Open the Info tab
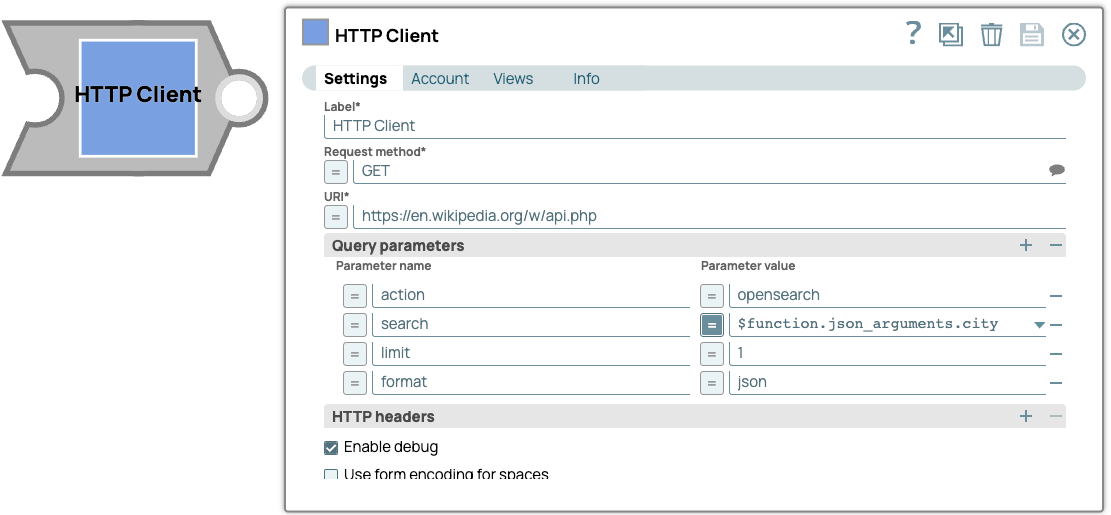Viewport: 1111px width, 515px height. point(586,79)
